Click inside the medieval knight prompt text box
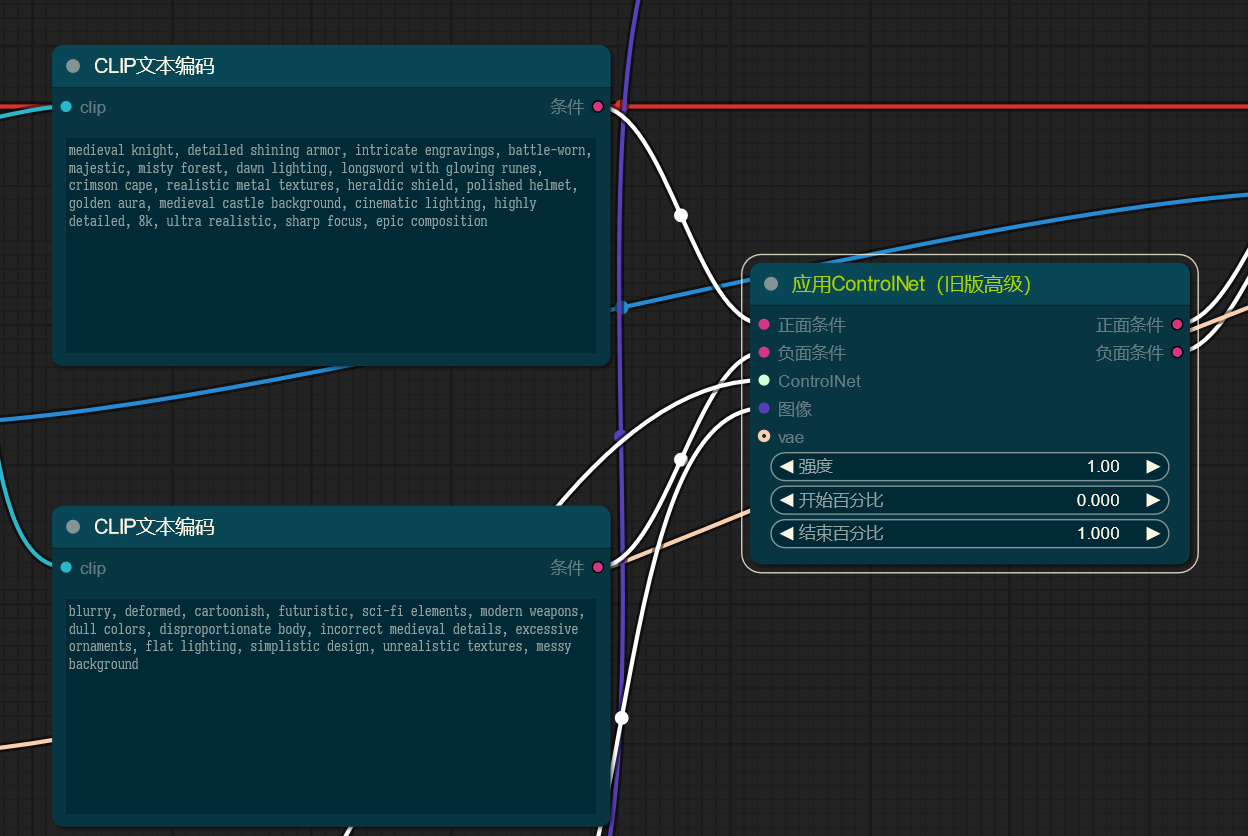This screenshot has height=836, width=1248. (x=330, y=280)
